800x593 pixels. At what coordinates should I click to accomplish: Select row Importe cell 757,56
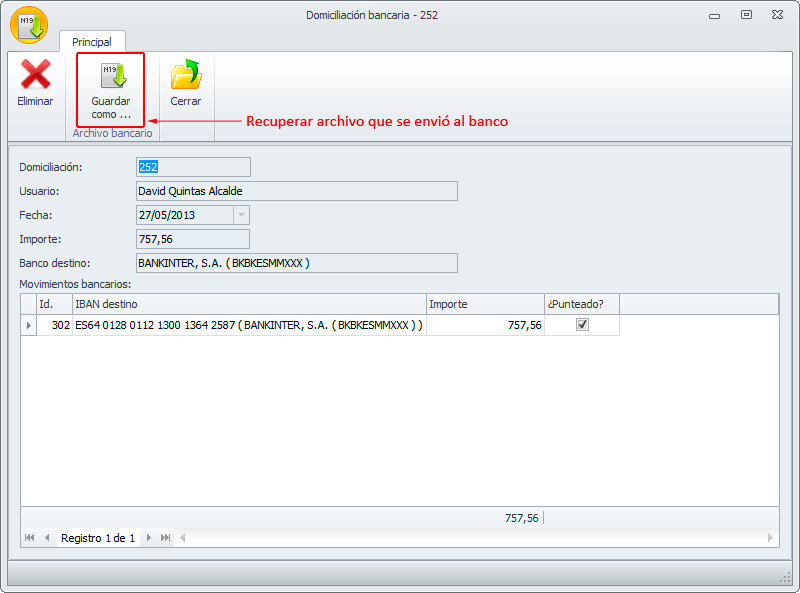click(485, 325)
